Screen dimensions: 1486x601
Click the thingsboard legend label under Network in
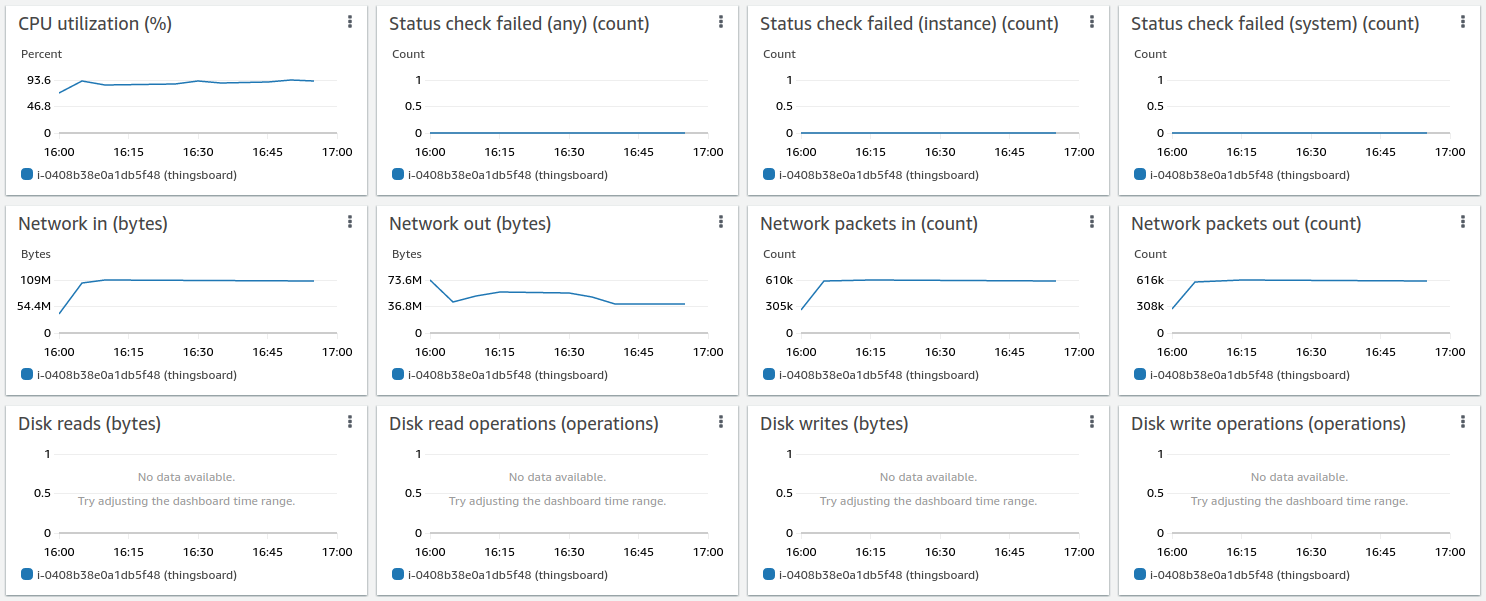point(136,375)
